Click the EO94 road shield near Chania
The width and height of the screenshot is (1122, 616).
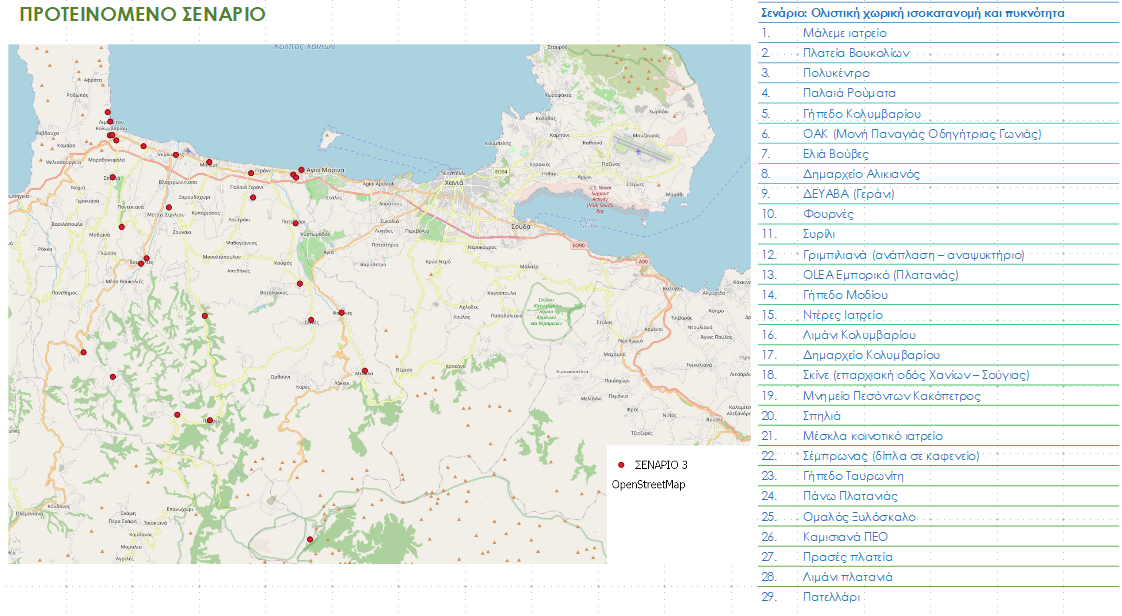pyautogui.click(x=501, y=172)
